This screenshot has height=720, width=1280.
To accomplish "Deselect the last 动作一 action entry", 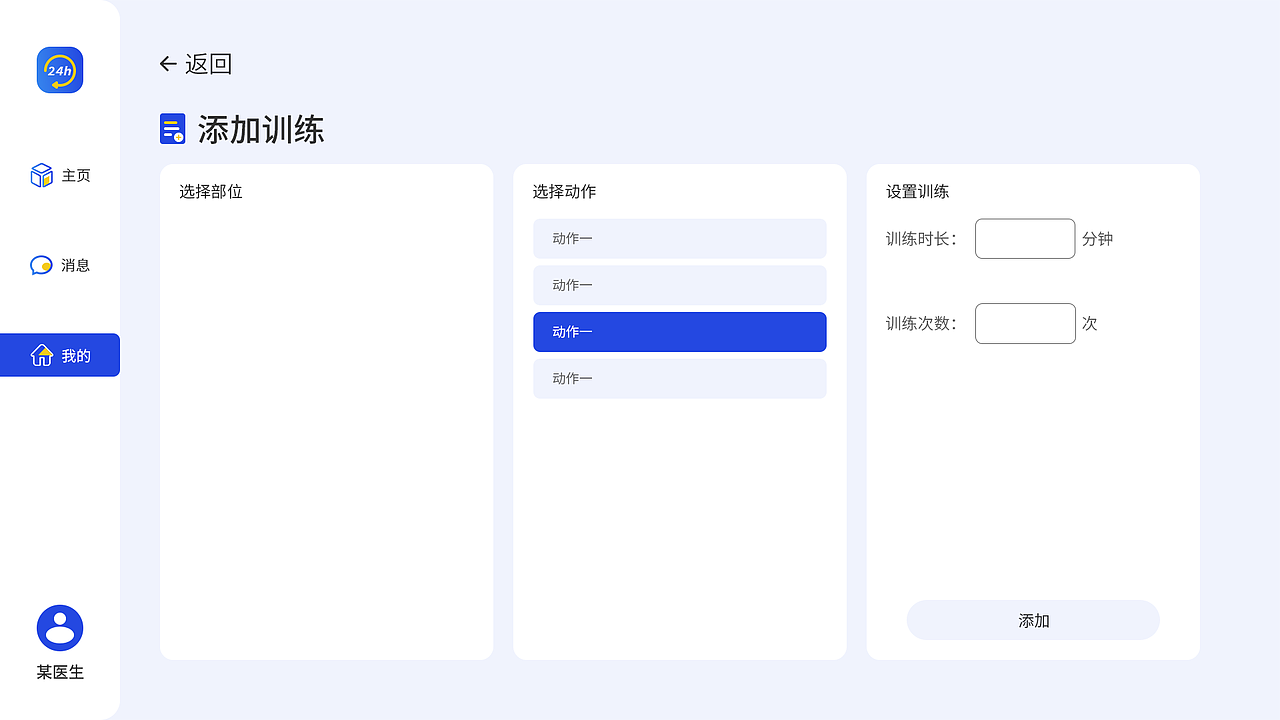I will [x=680, y=379].
